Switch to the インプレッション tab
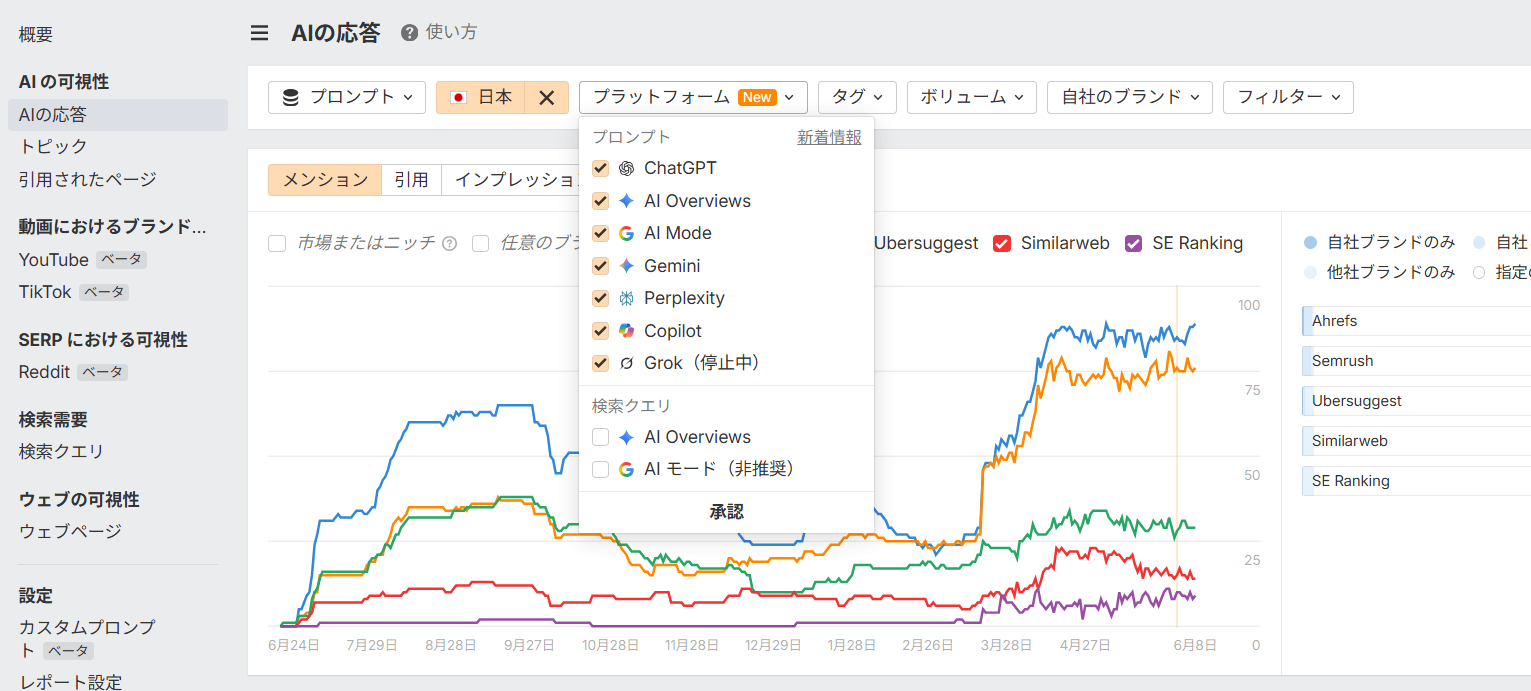1531x691 pixels. click(x=511, y=180)
